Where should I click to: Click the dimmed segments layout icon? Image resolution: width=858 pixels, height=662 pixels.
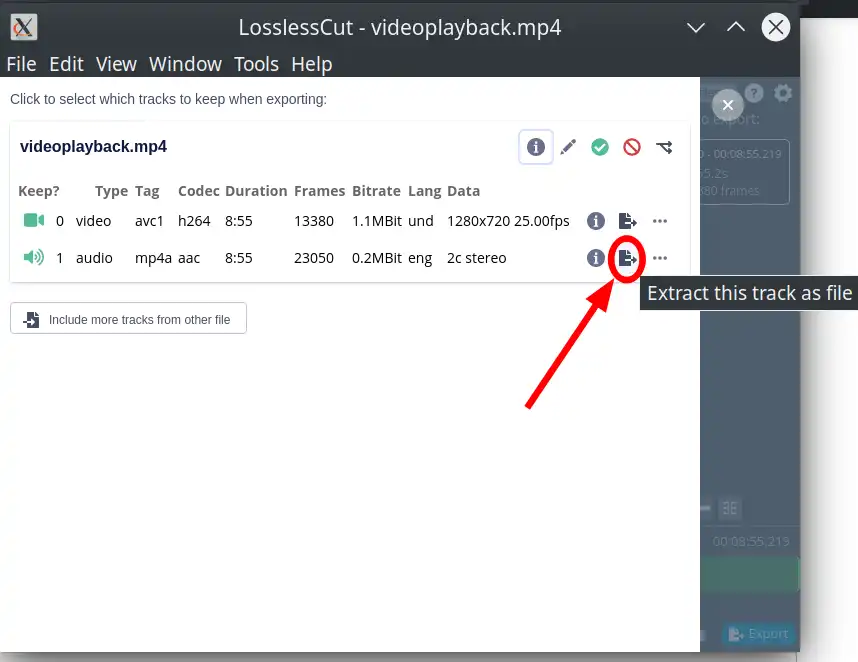[729, 508]
